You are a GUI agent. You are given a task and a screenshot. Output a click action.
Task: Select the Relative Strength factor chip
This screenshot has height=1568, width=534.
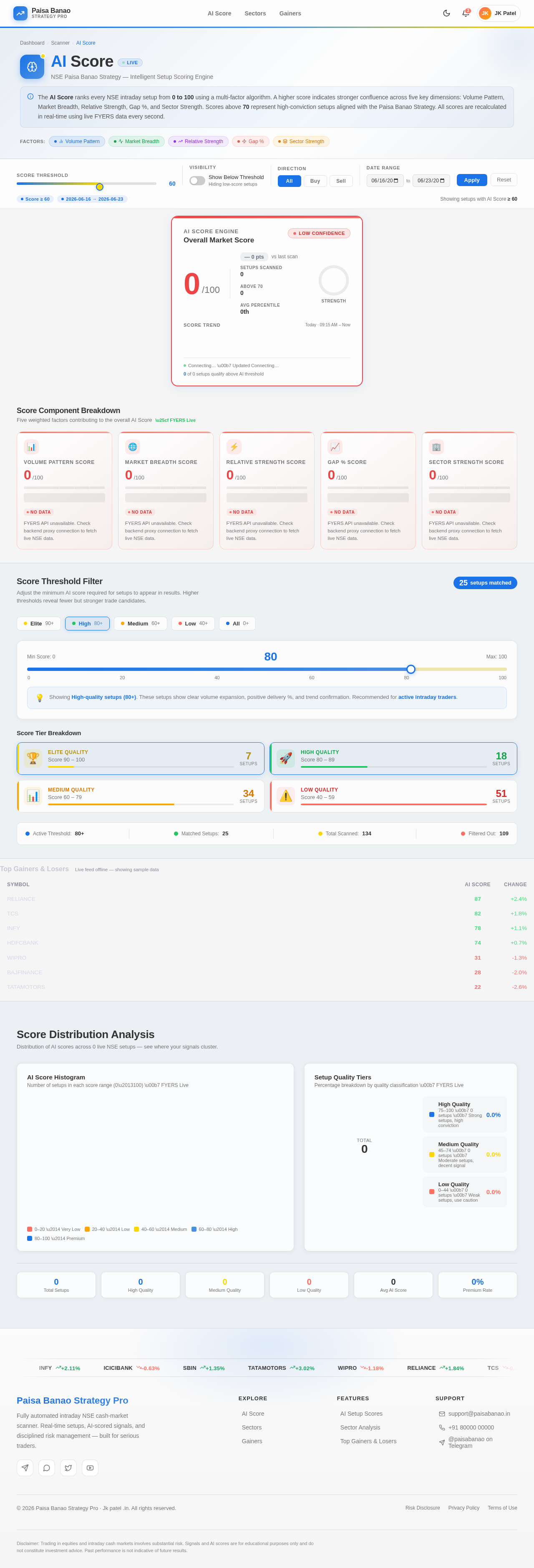198,141
